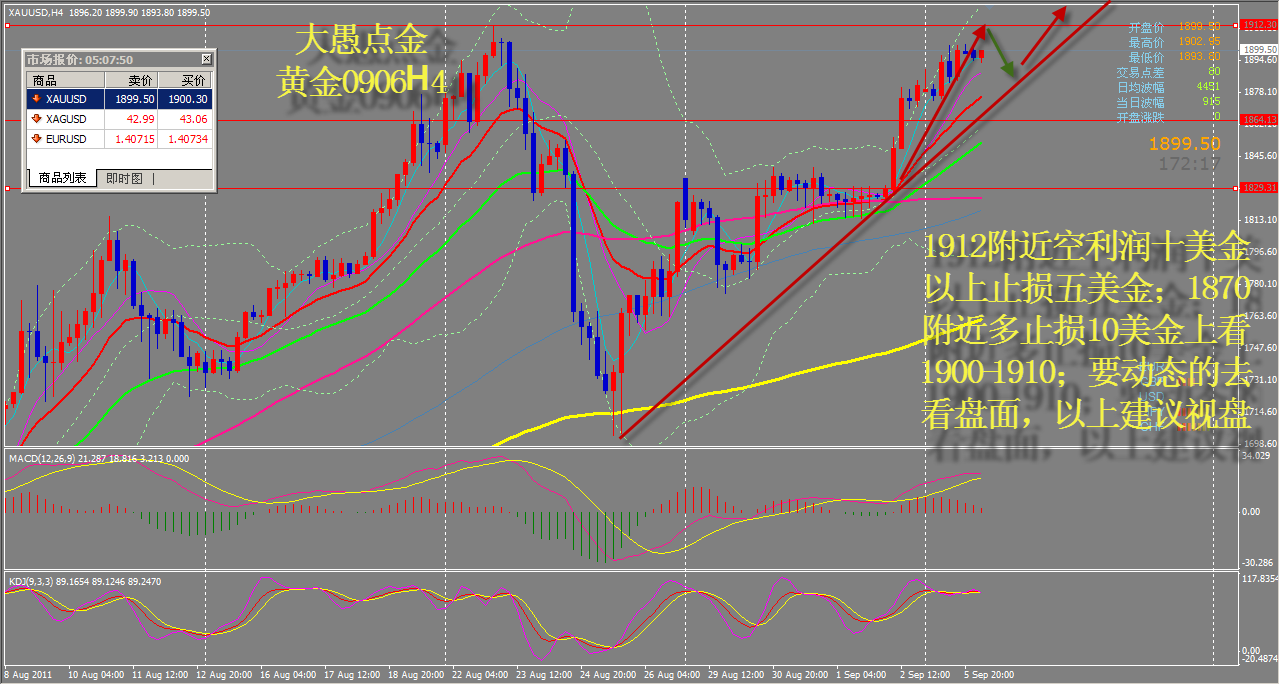Click the down-arrow icon beside XAUUSD
This screenshot has width=1280, height=685.
pyautogui.click(x=37, y=100)
